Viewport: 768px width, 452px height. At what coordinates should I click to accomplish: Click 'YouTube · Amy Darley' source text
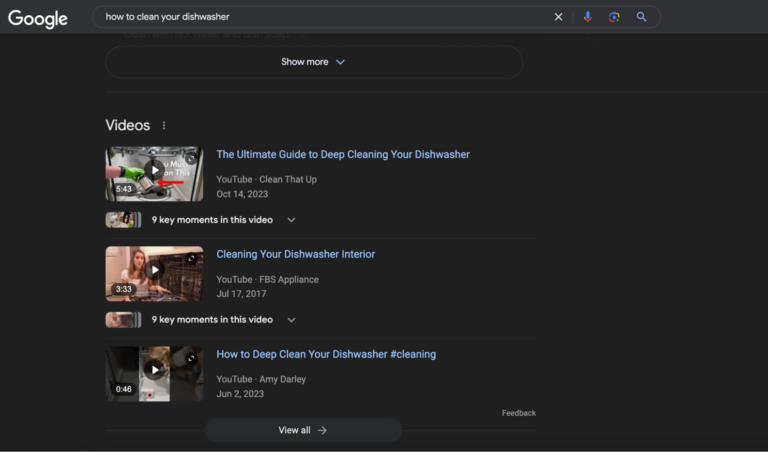[x=261, y=379]
